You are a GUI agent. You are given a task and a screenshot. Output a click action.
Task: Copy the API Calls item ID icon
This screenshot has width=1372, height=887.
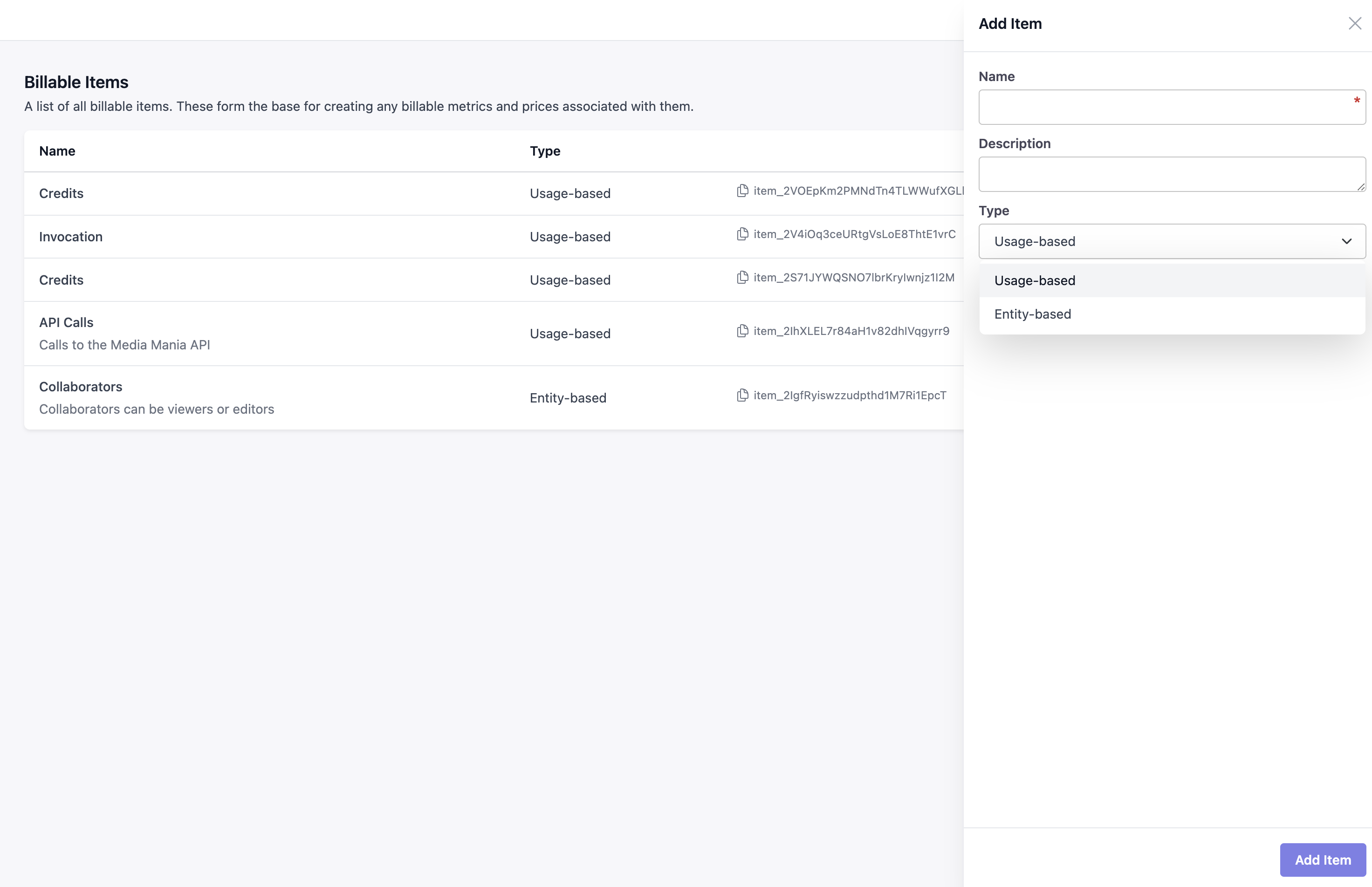(742, 331)
